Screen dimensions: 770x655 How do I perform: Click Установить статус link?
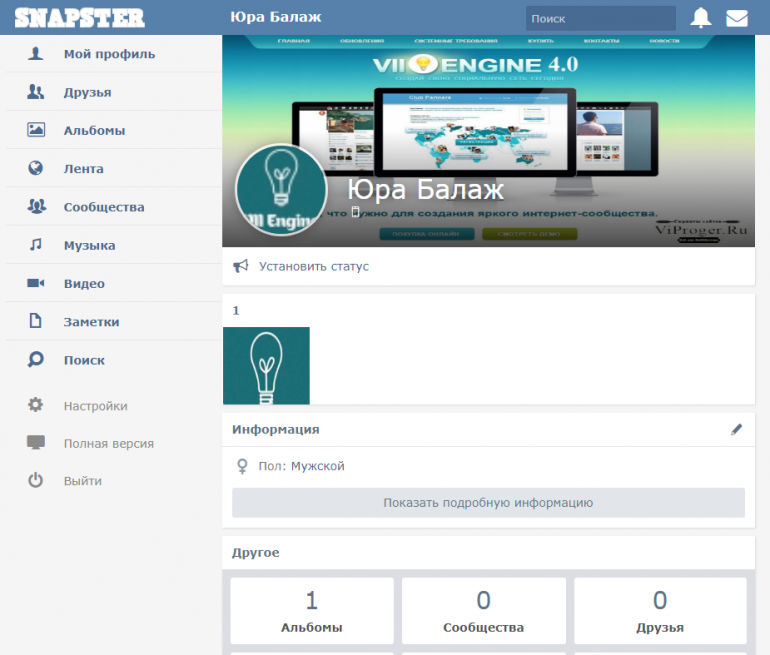pyautogui.click(x=314, y=267)
